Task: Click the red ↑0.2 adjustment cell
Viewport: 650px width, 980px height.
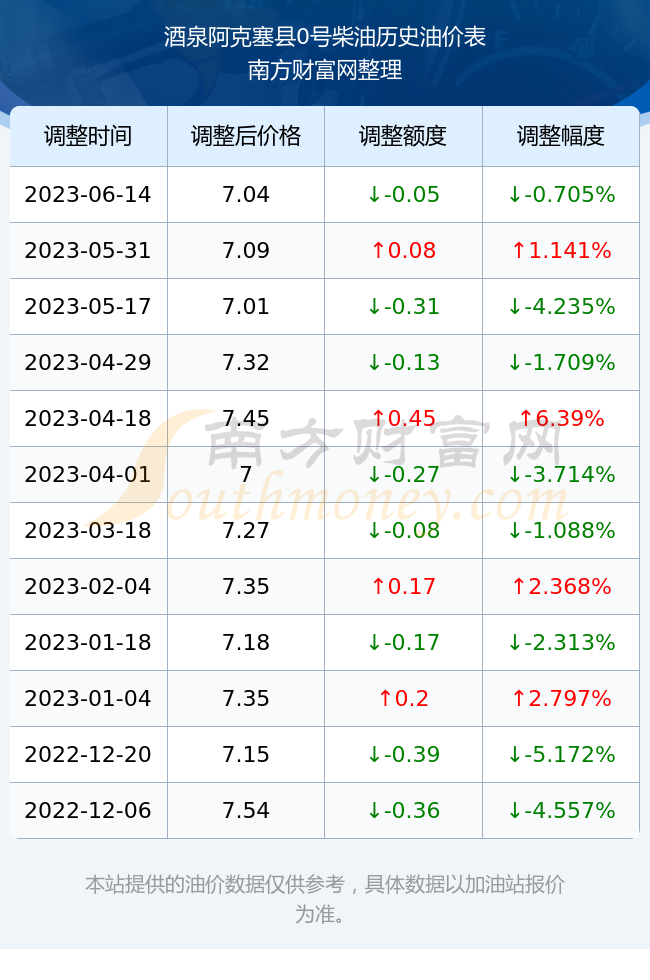Action: point(403,698)
